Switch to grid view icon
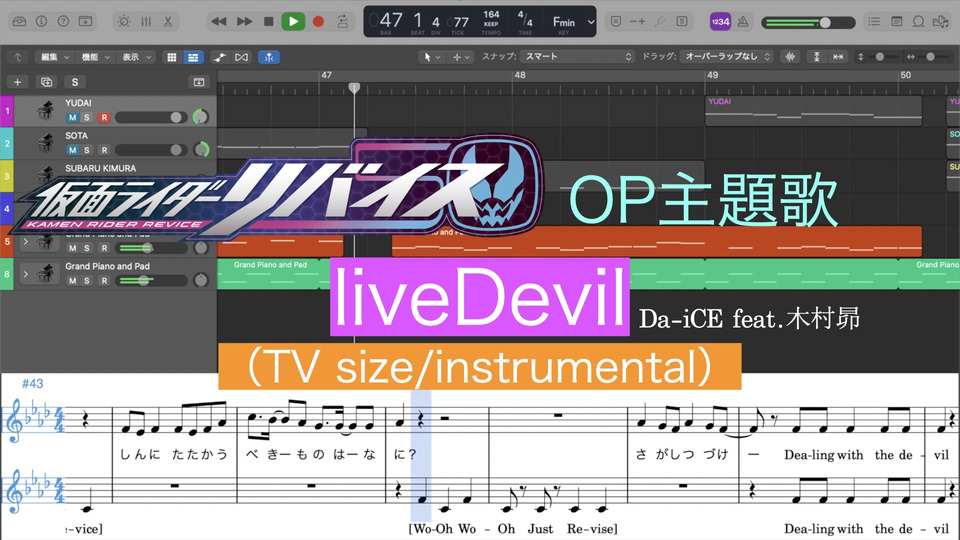The height and width of the screenshot is (540, 960). coord(172,57)
